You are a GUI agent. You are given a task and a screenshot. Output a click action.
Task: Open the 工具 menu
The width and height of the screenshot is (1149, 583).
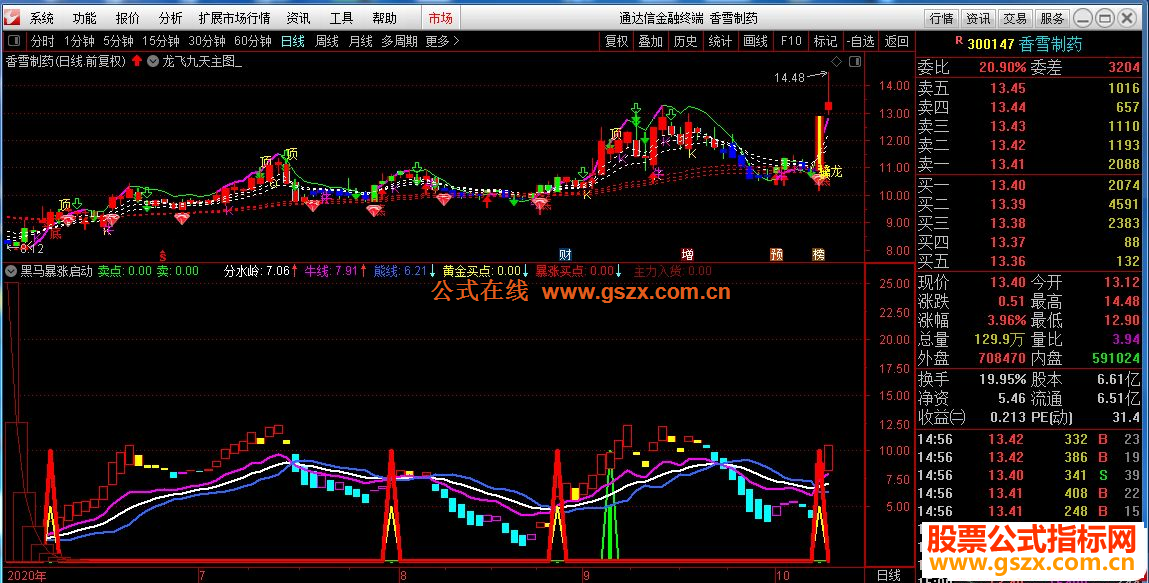point(341,18)
